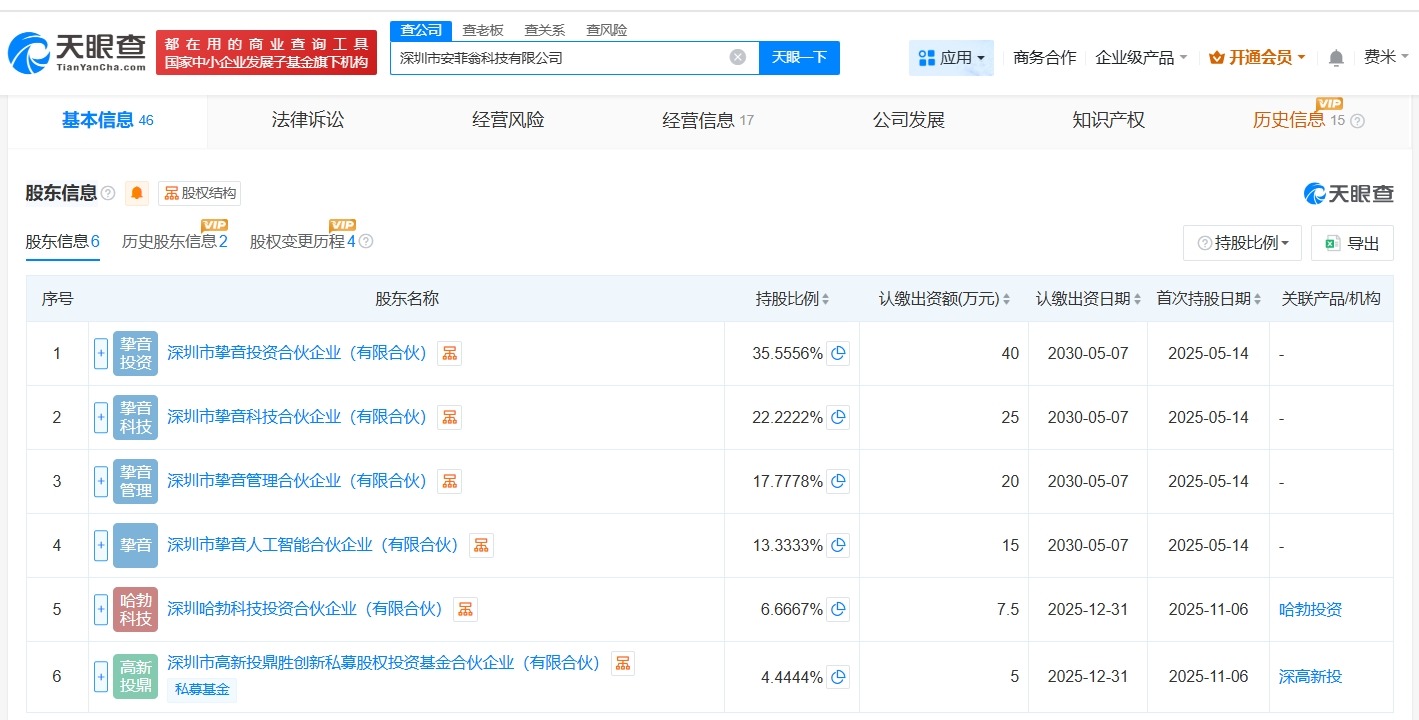Image resolution: width=1419 pixels, height=720 pixels.
Task: Expand the 哈勃科技 shareholder row
Action: [101, 609]
